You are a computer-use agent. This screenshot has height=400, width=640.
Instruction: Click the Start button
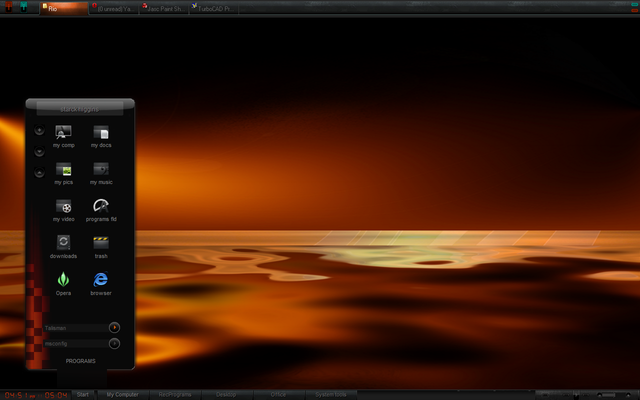[83, 395]
